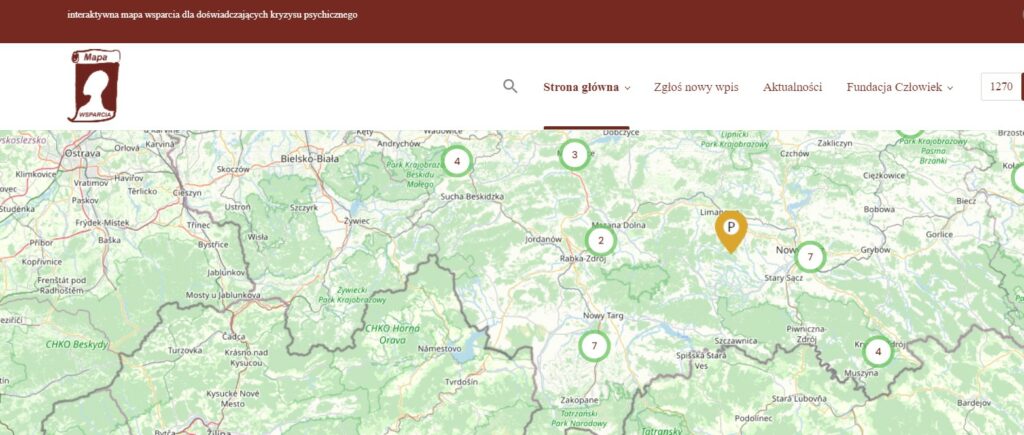The image size is (1024, 435).
Task: Open the Aktualności page
Action: tap(792, 87)
